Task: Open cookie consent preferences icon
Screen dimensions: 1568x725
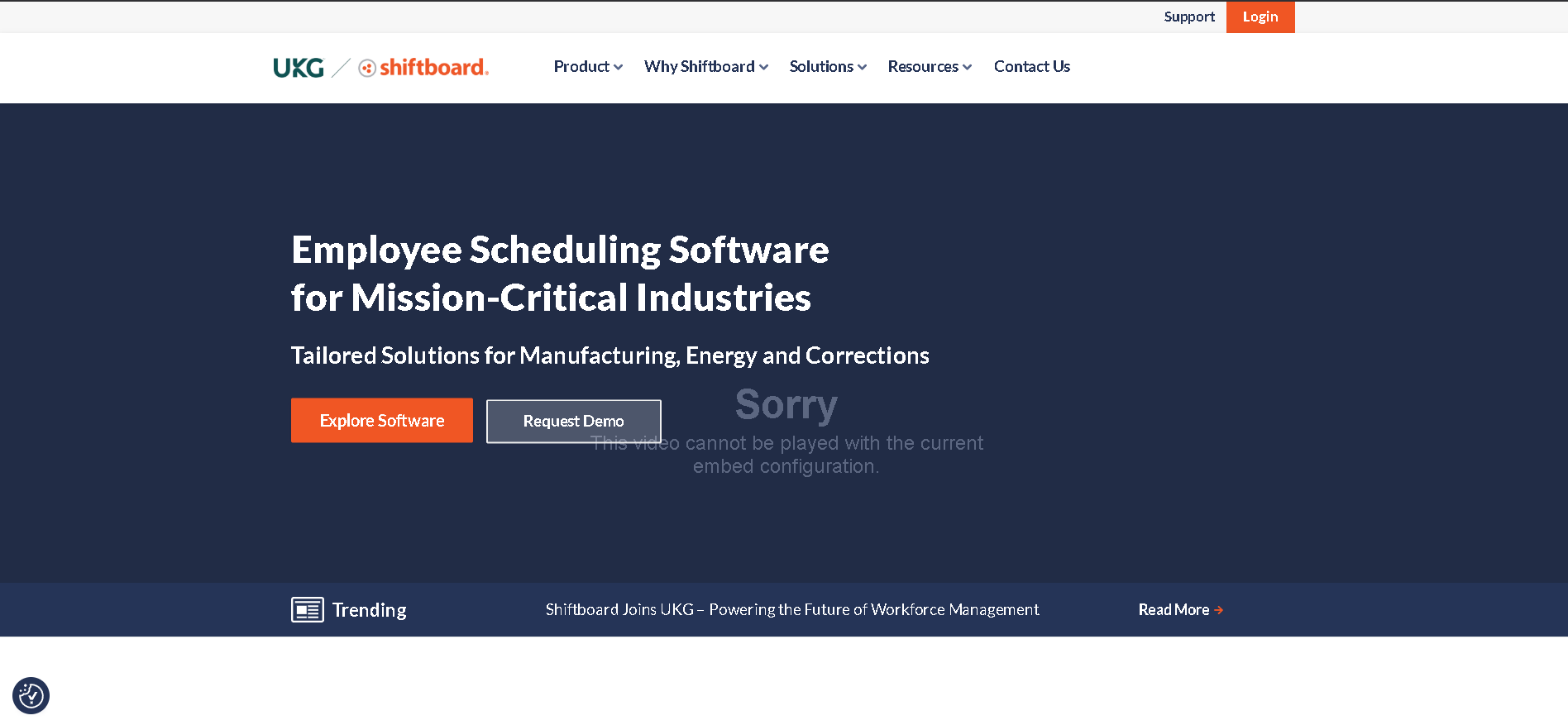Action: click(31, 695)
